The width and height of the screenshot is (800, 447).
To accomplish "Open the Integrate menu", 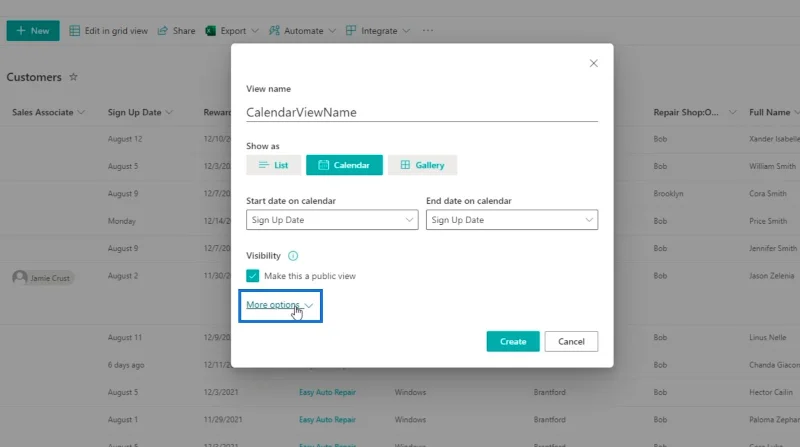I will [x=378, y=31].
